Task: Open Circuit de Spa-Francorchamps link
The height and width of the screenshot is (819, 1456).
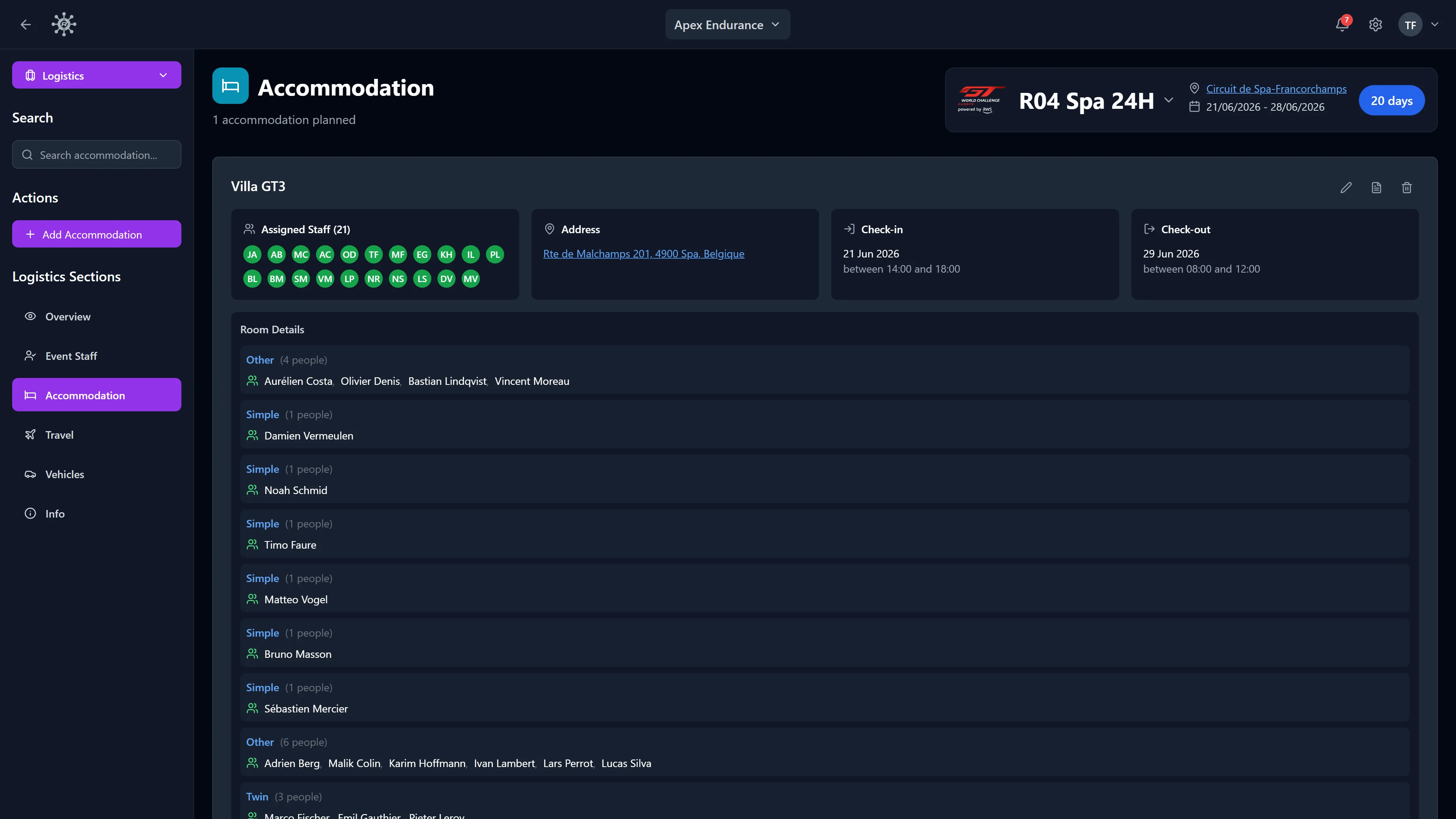Action: (x=1276, y=89)
